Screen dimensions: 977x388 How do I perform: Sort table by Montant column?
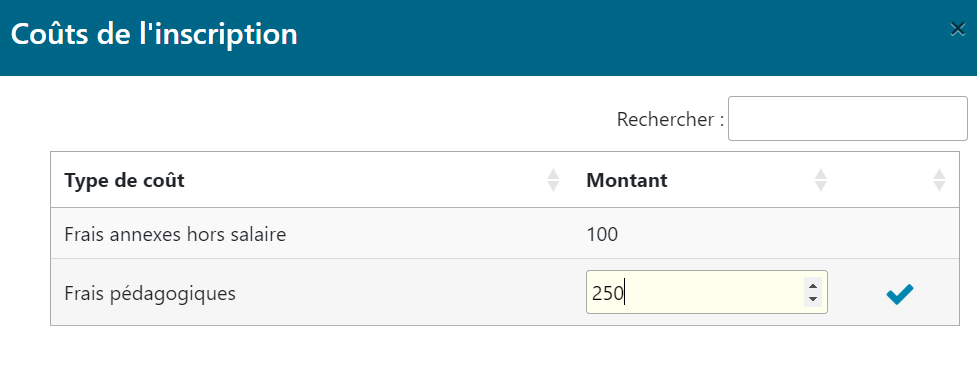click(821, 180)
